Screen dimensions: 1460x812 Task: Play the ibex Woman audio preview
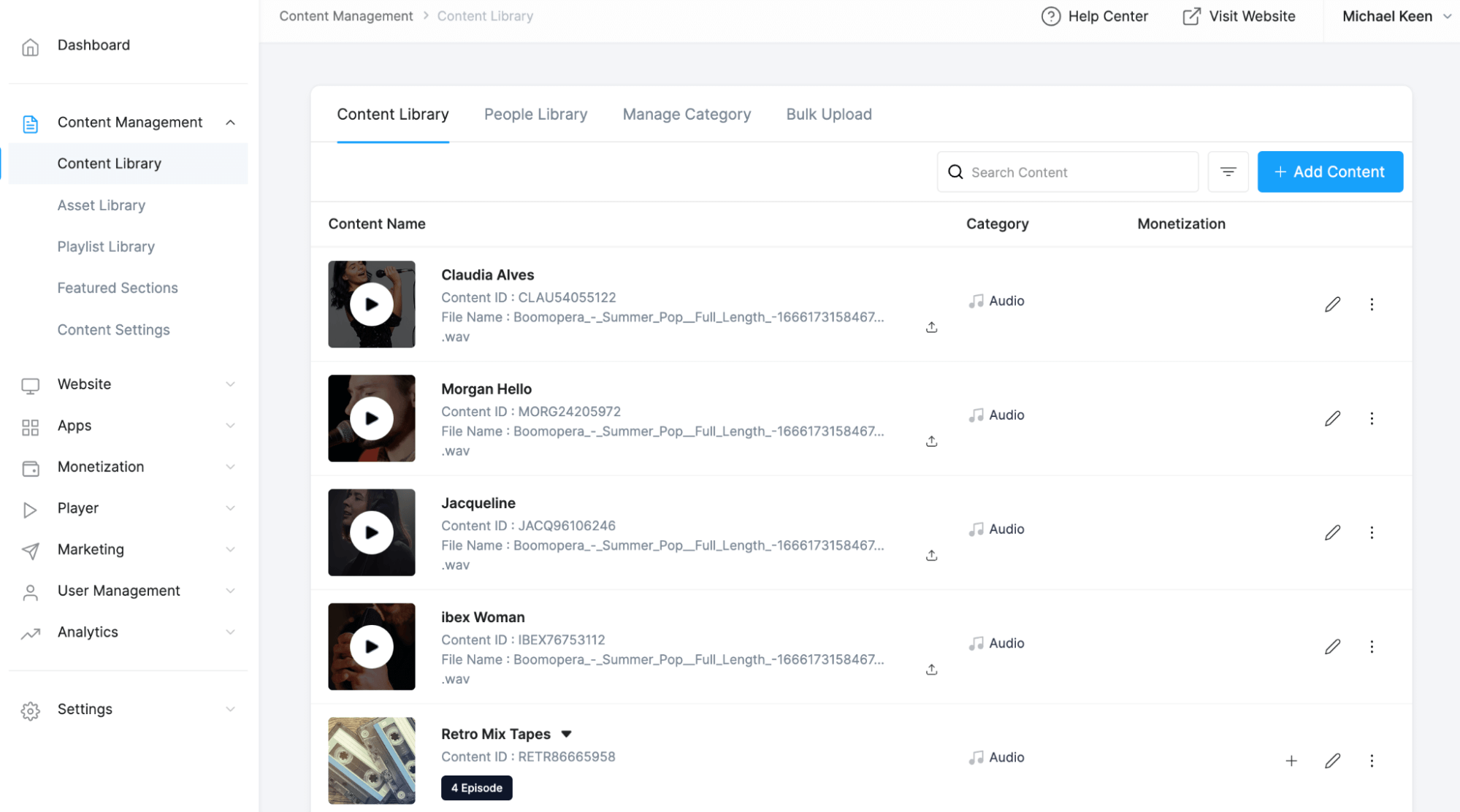click(x=372, y=646)
